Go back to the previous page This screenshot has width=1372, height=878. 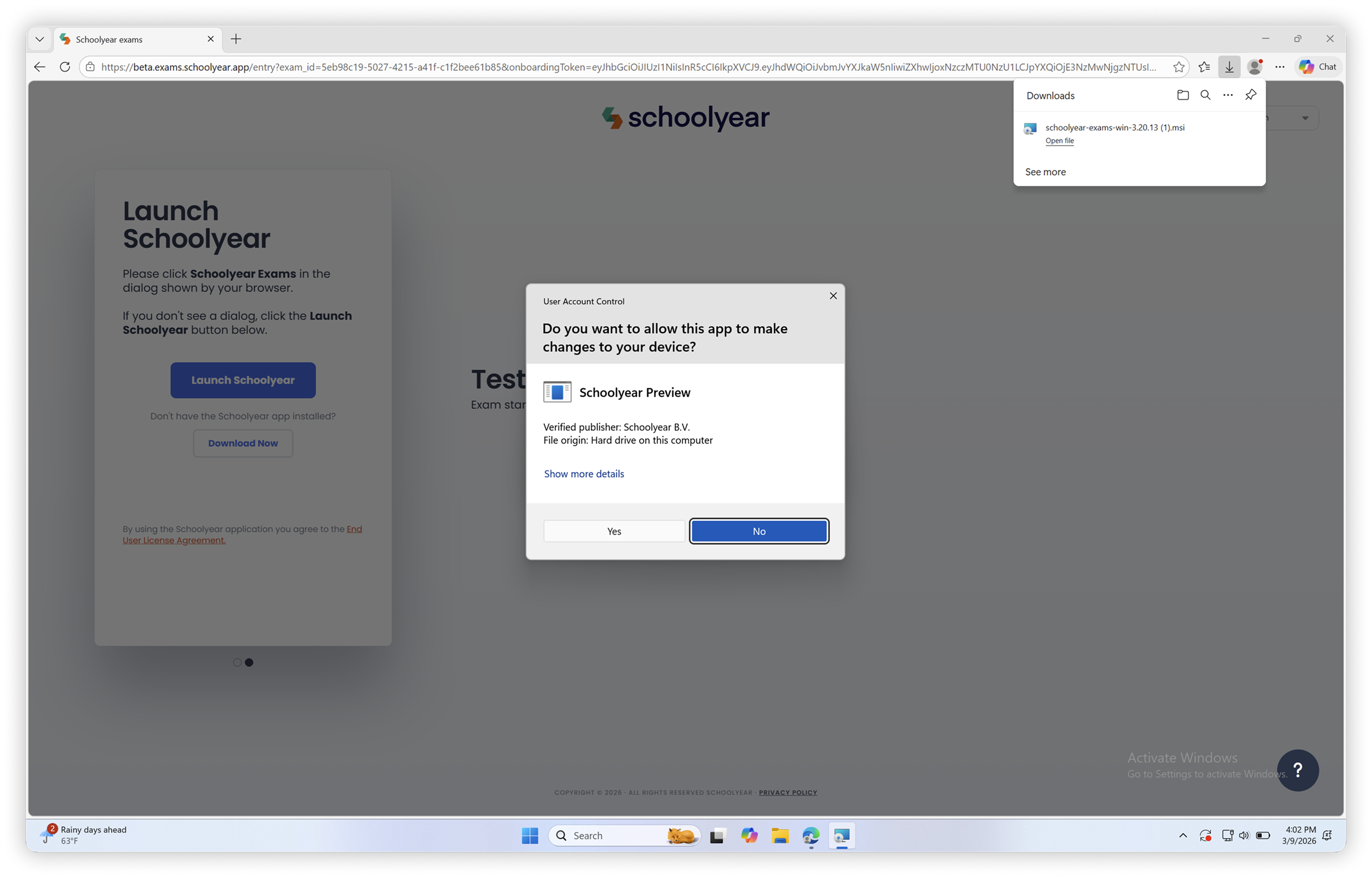click(39, 67)
